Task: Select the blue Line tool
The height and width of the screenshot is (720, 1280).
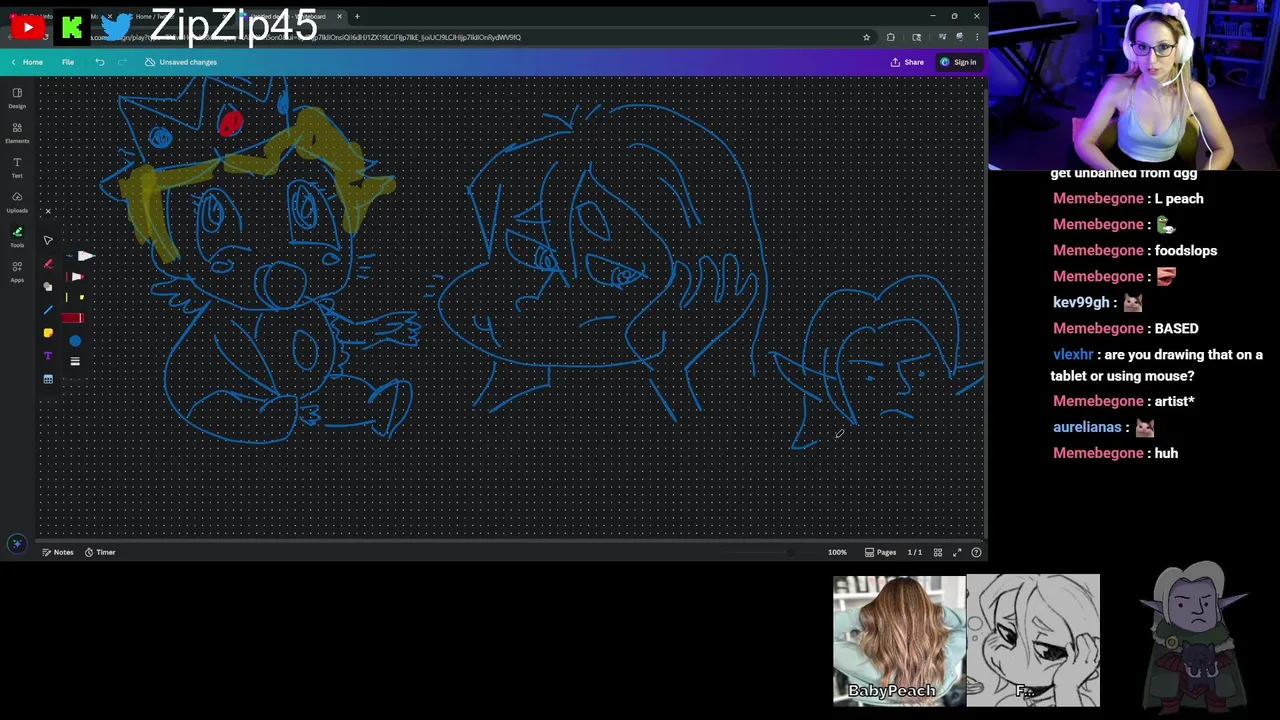Action: pos(47,310)
